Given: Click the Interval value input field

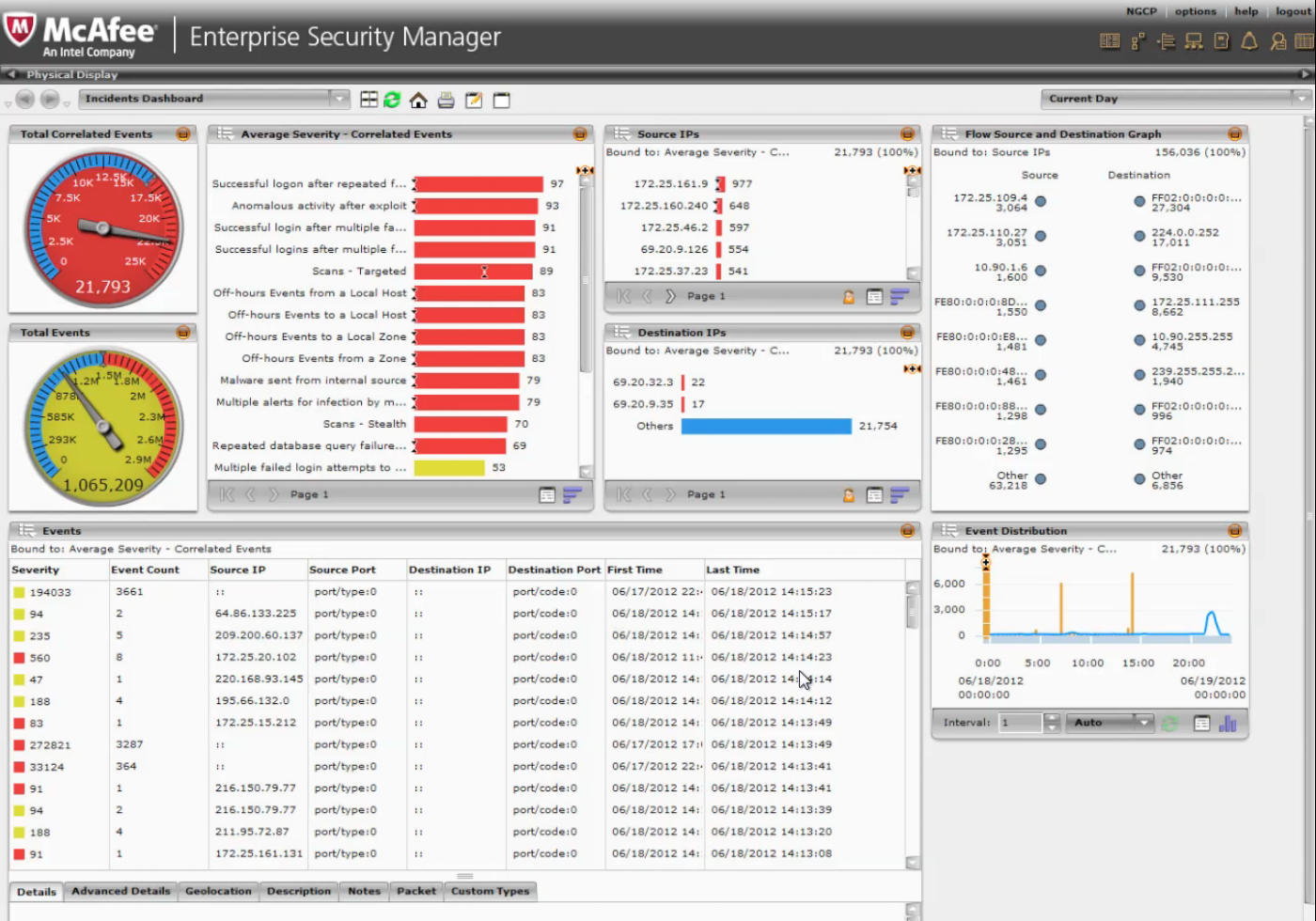Looking at the screenshot, I should (1020, 723).
